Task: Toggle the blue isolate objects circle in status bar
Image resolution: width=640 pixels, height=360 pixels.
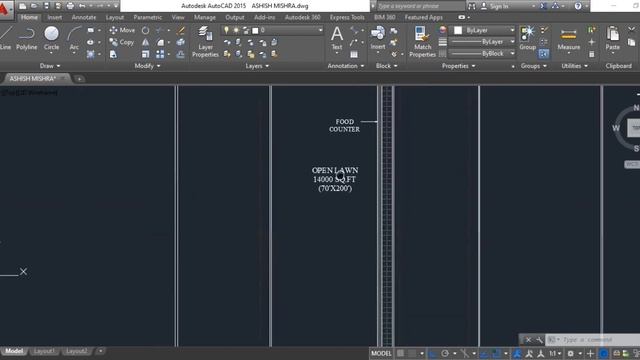Action: point(603,353)
